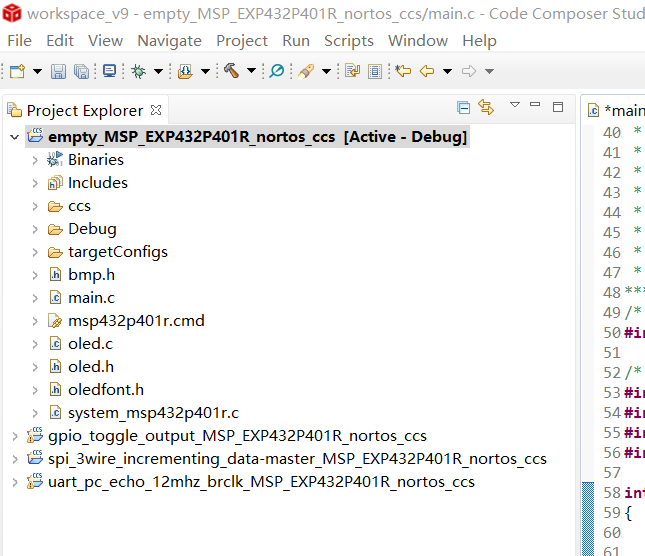This screenshot has width=645, height=556.
Task: Click the Save toolbar icon
Action: click(58, 71)
